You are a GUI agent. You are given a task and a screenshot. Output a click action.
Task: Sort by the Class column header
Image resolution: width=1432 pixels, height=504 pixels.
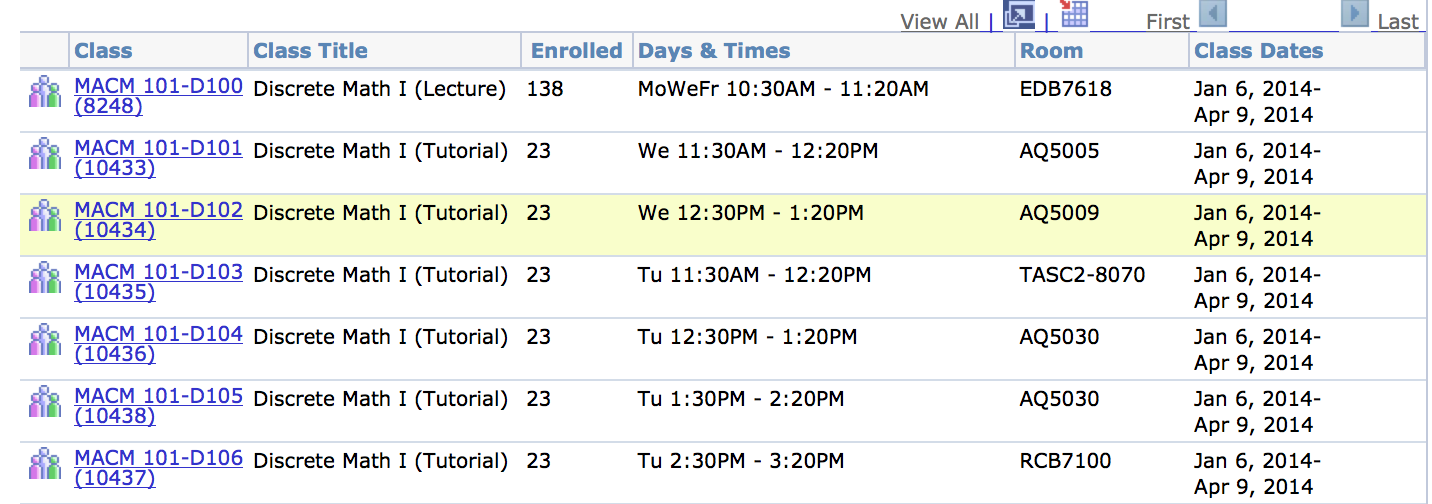pyautogui.click(x=103, y=51)
